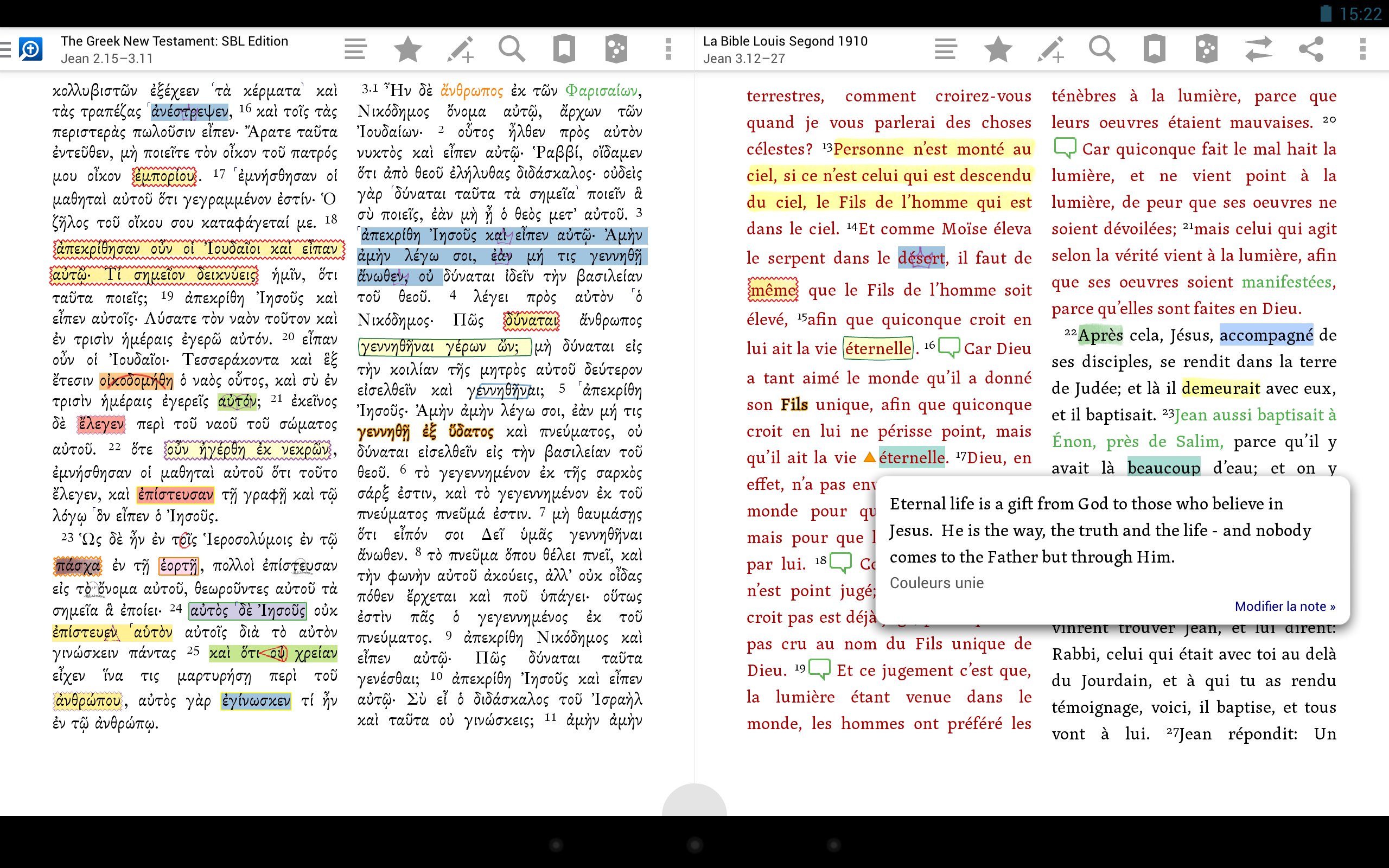1389x868 pixels.
Task: Toggle panel linking arrows icon
Action: tap(1259, 49)
